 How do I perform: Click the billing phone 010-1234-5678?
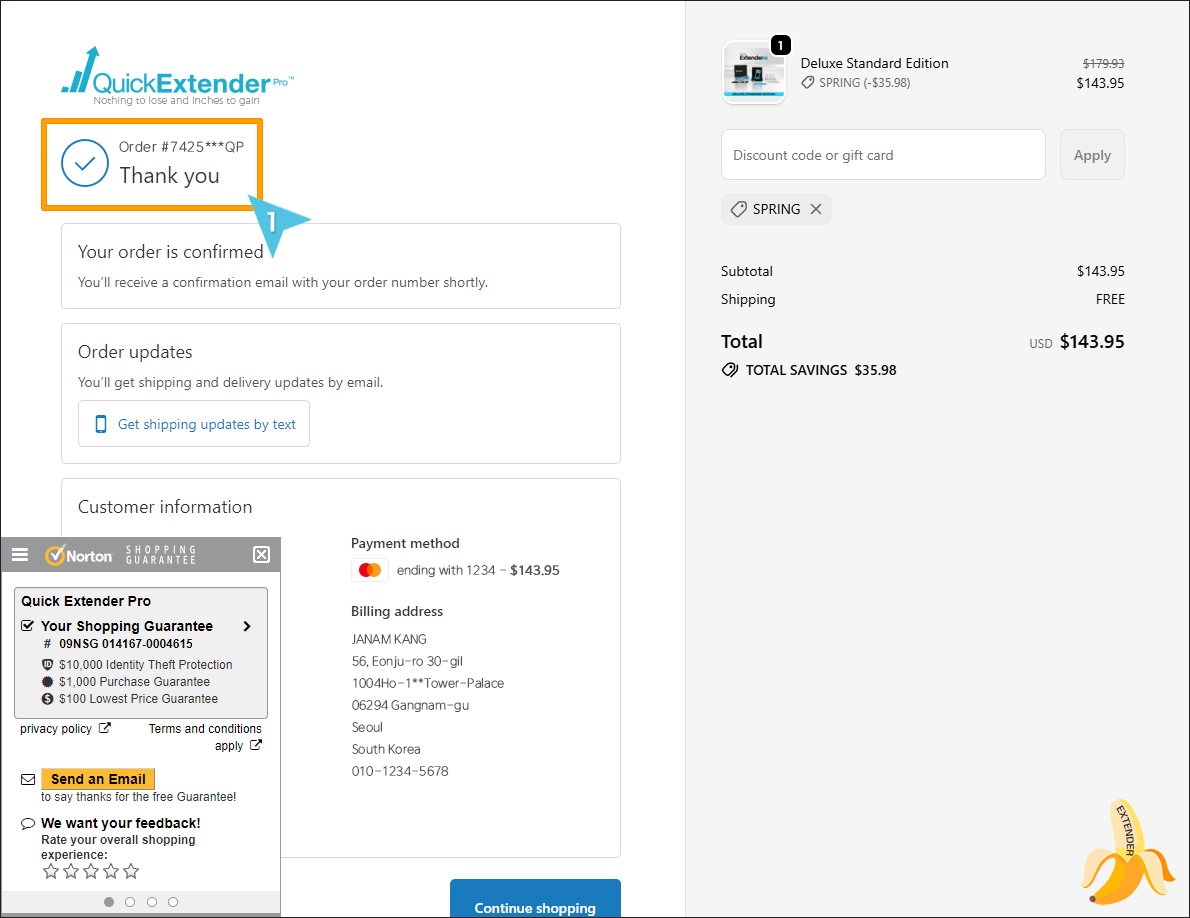(400, 771)
